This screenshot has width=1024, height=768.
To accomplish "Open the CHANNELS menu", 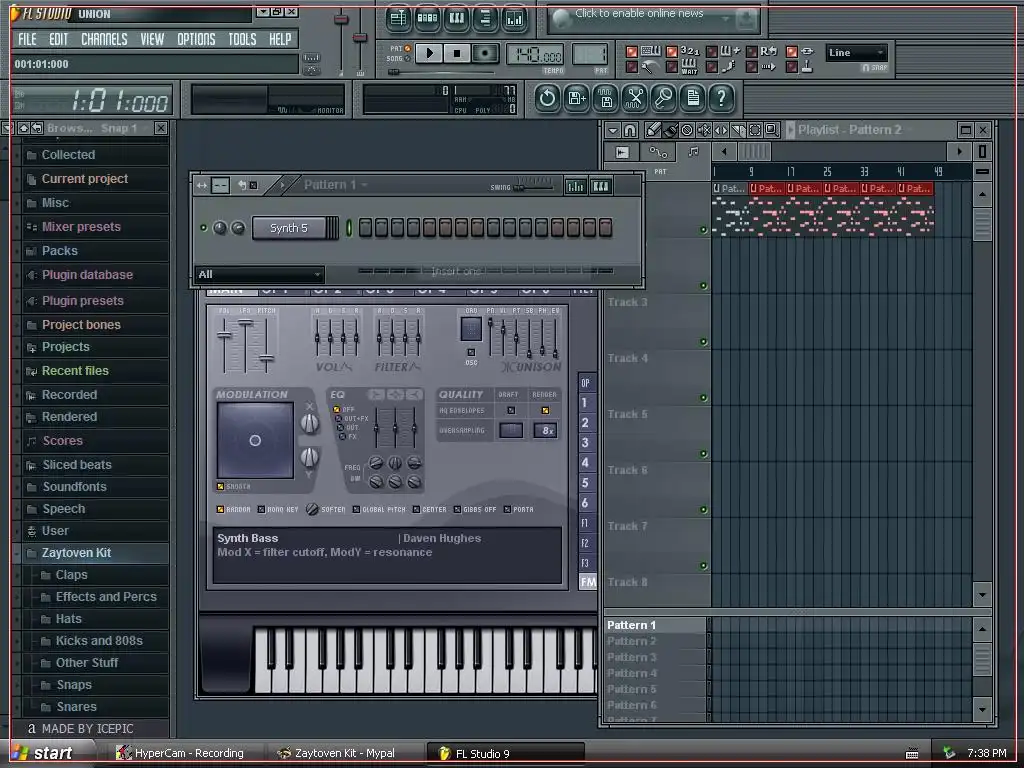I will 104,39.
